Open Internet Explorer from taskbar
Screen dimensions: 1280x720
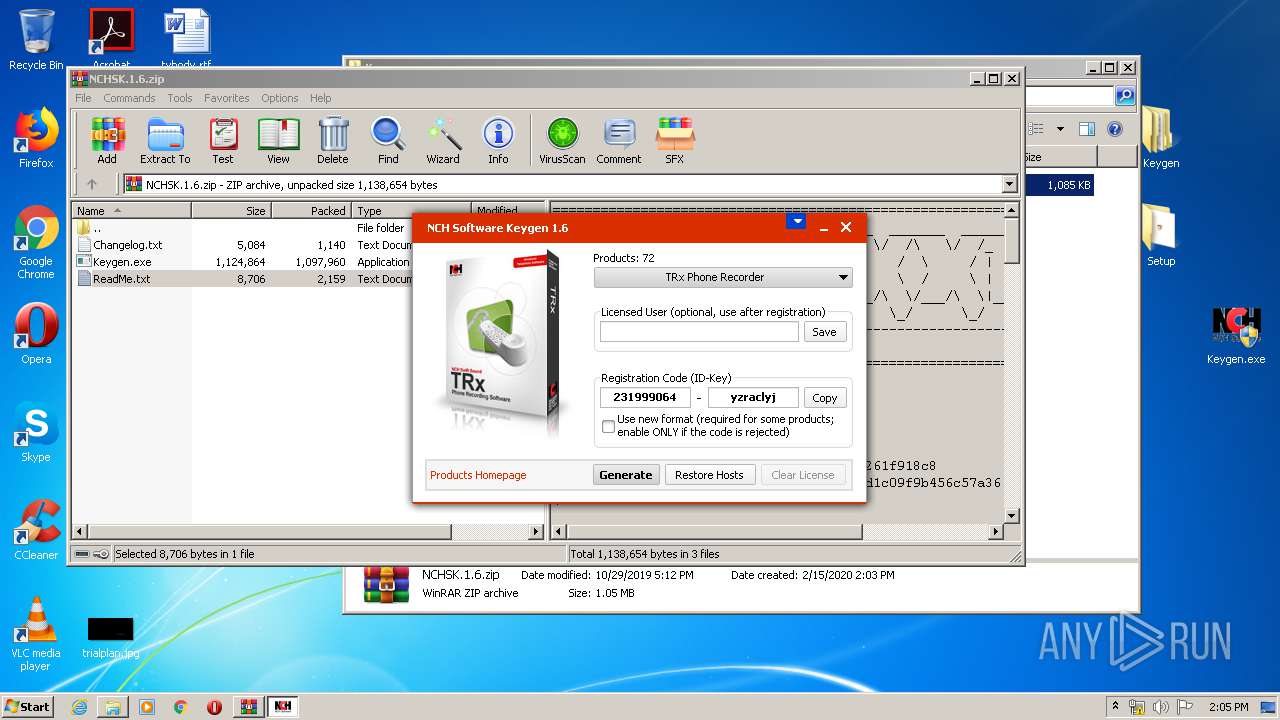pos(79,707)
